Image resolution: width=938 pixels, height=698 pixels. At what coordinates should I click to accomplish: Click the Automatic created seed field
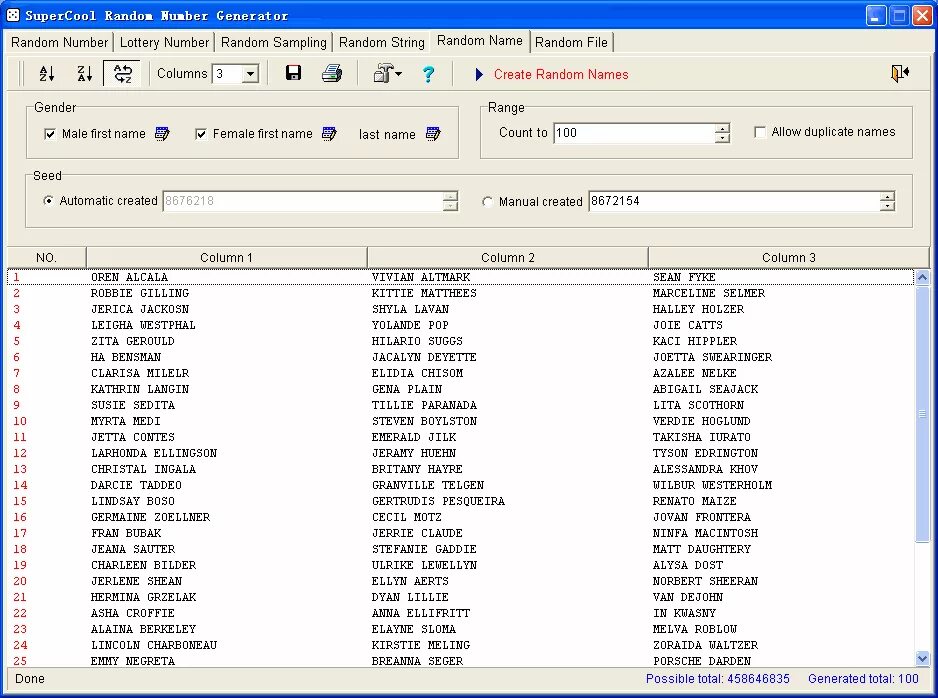[303, 201]
